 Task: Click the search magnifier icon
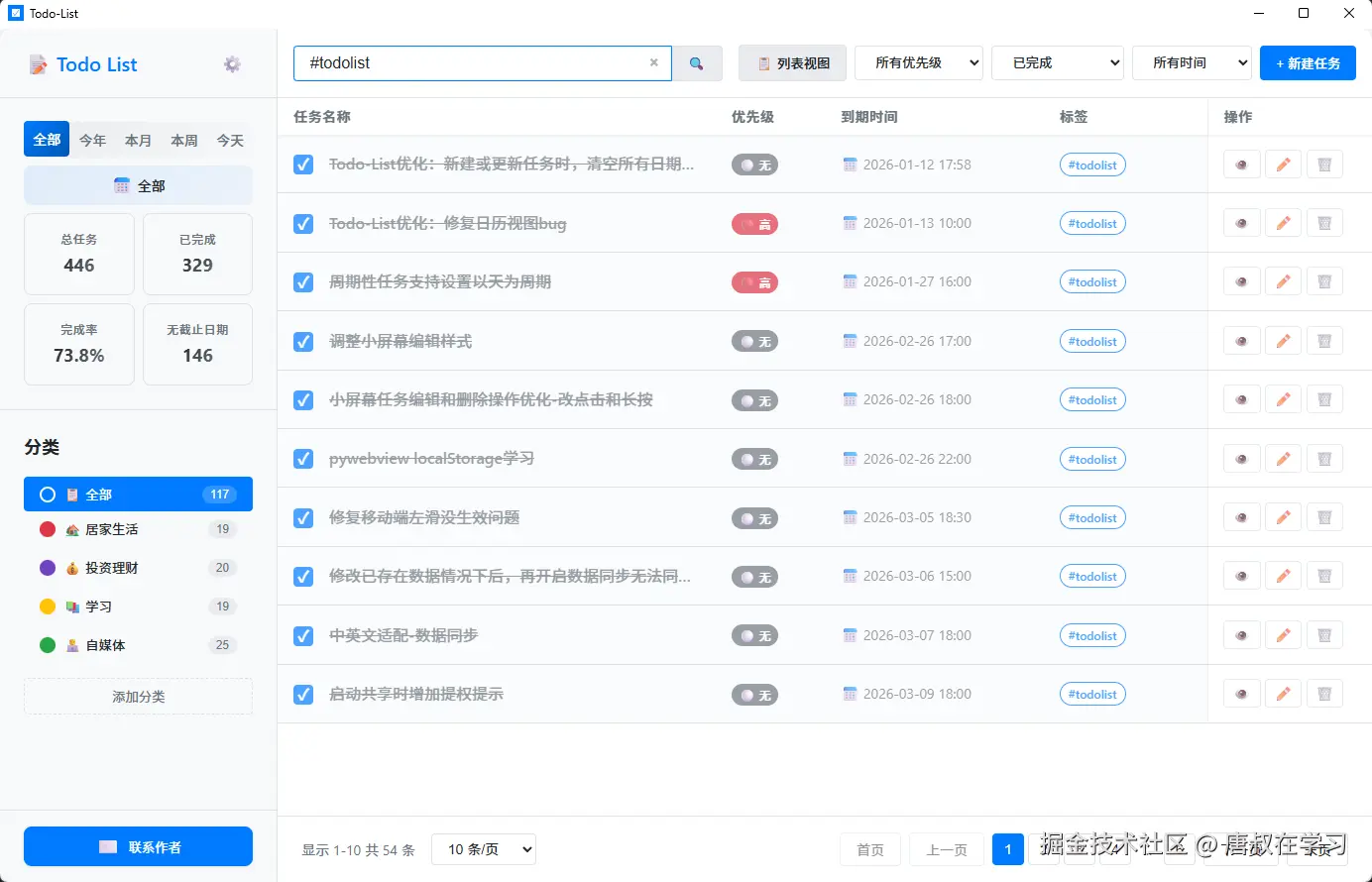coord(699,62)
